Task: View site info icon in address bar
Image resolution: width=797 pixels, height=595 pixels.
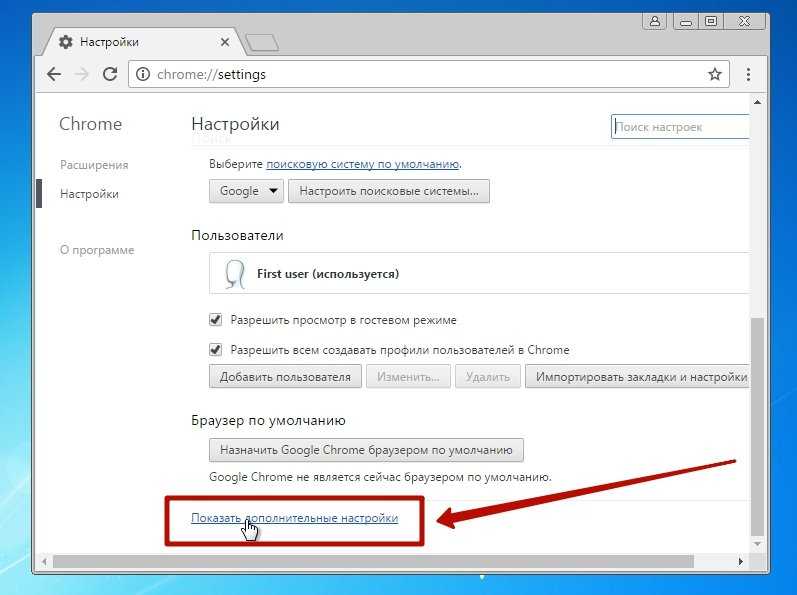Action: coord(143,74)
